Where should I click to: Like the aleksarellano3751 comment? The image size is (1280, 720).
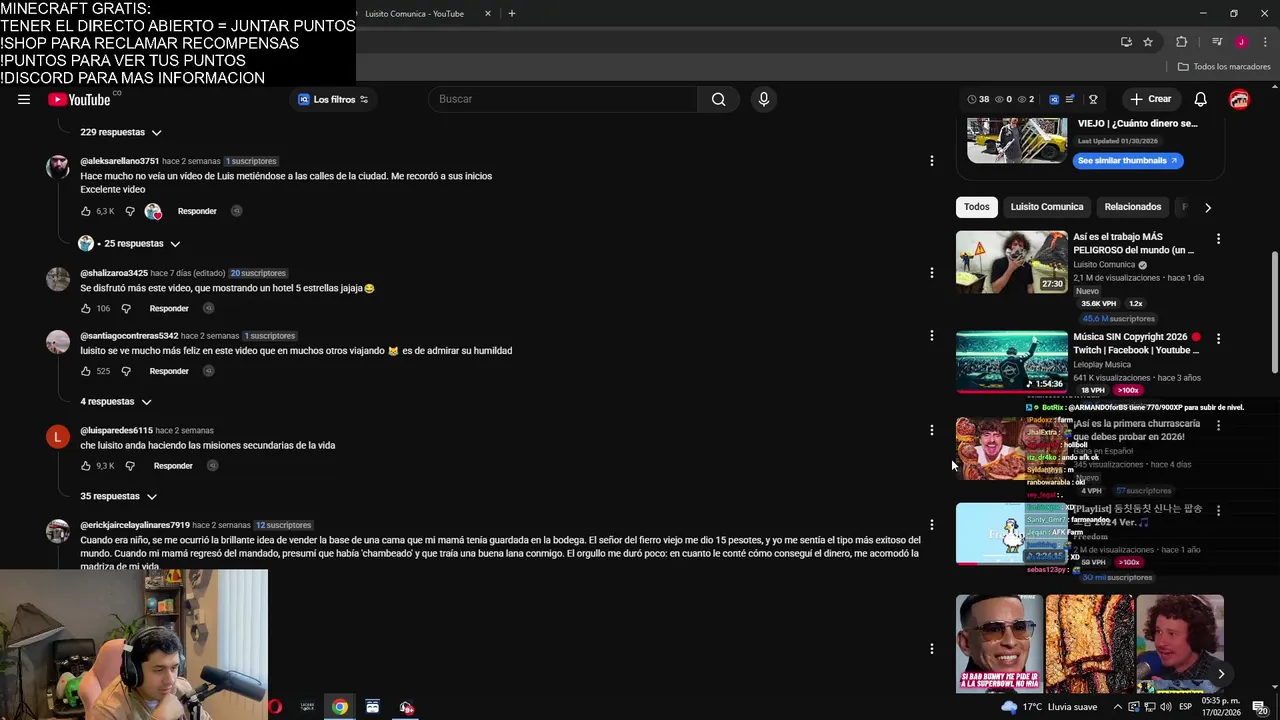(86, 211)
